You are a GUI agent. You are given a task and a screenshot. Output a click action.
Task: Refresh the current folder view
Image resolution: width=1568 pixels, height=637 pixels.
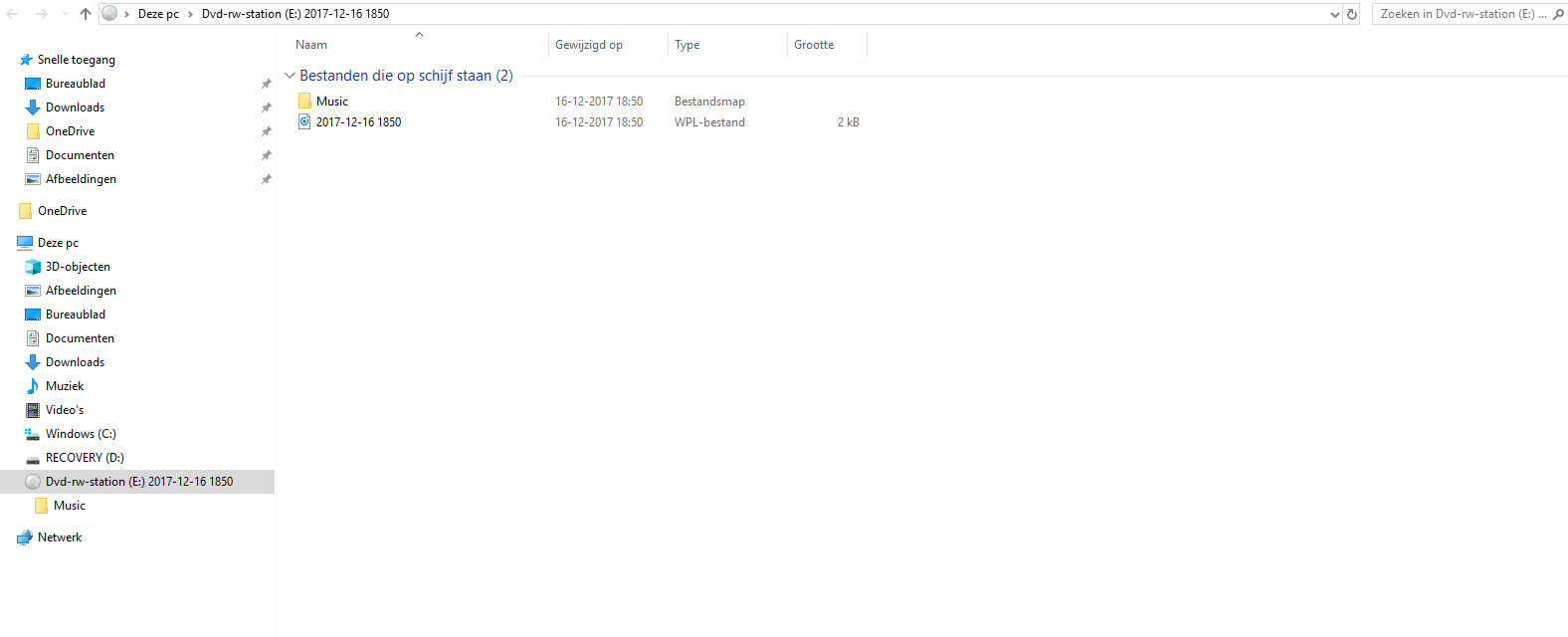[1352, 14]
